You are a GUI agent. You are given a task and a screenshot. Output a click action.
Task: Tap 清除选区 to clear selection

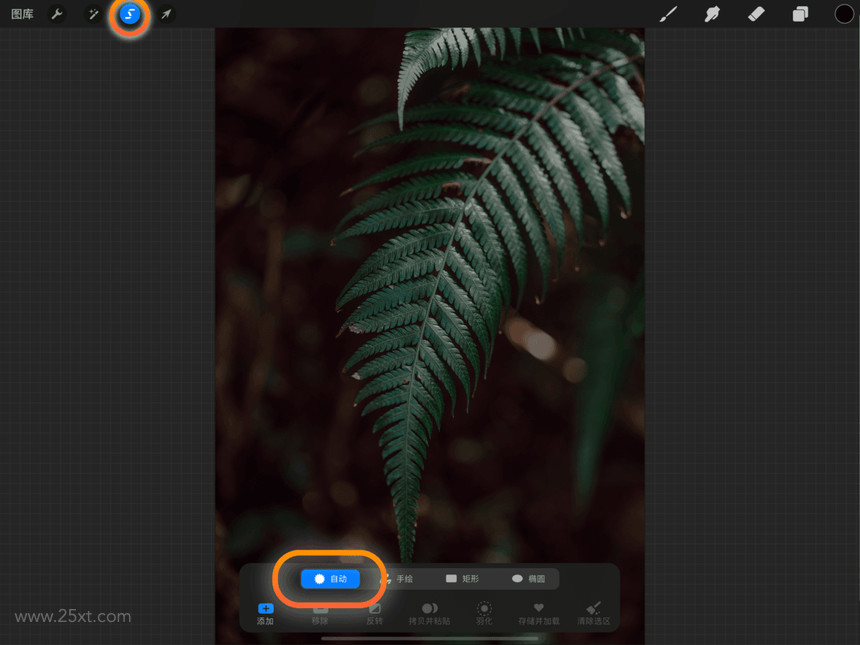click(x=593, y=614)
